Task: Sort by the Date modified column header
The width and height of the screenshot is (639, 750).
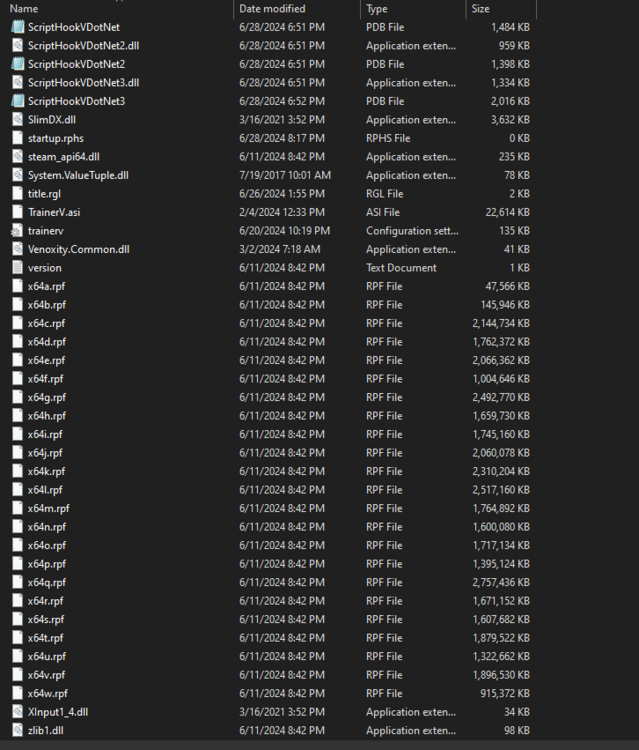Action: click(x=272, y=9)
